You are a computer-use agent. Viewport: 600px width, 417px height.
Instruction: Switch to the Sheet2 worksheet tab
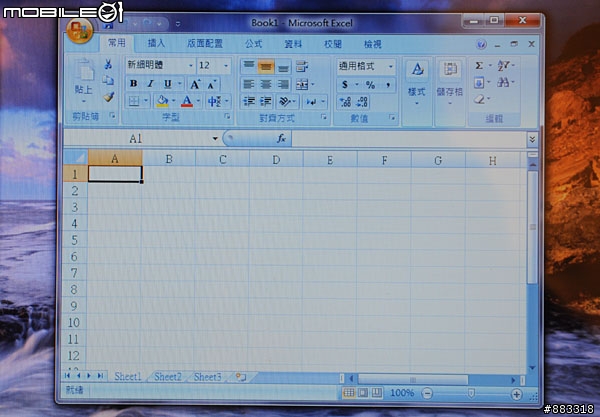[x=168, y=377]
